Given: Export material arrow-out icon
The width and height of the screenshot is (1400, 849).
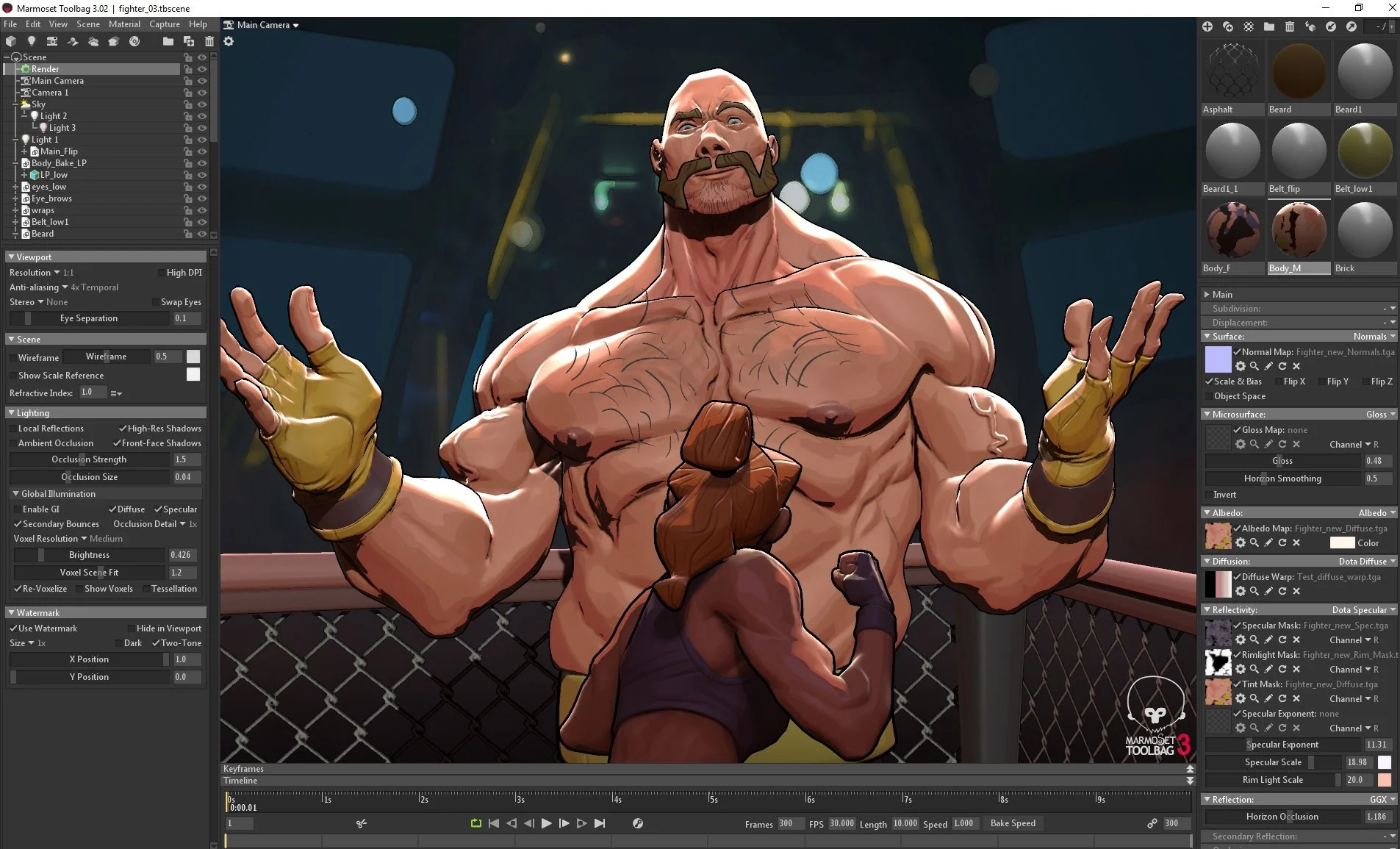Looking at the screenshot, I should [x=1351, y=26].
